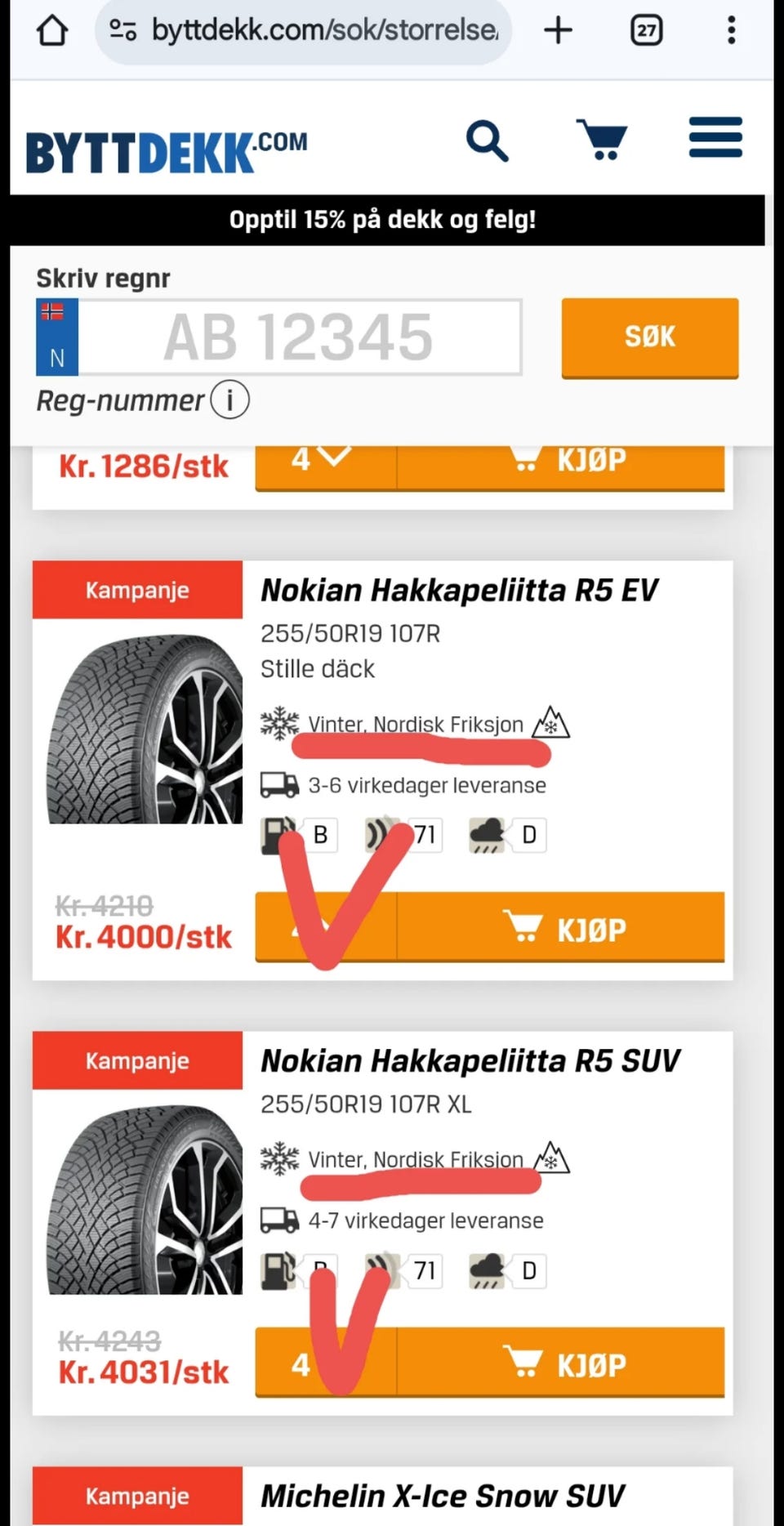Click the SØK button
Viewport: 784px width, 1526px height.
[x=650, y=337]
